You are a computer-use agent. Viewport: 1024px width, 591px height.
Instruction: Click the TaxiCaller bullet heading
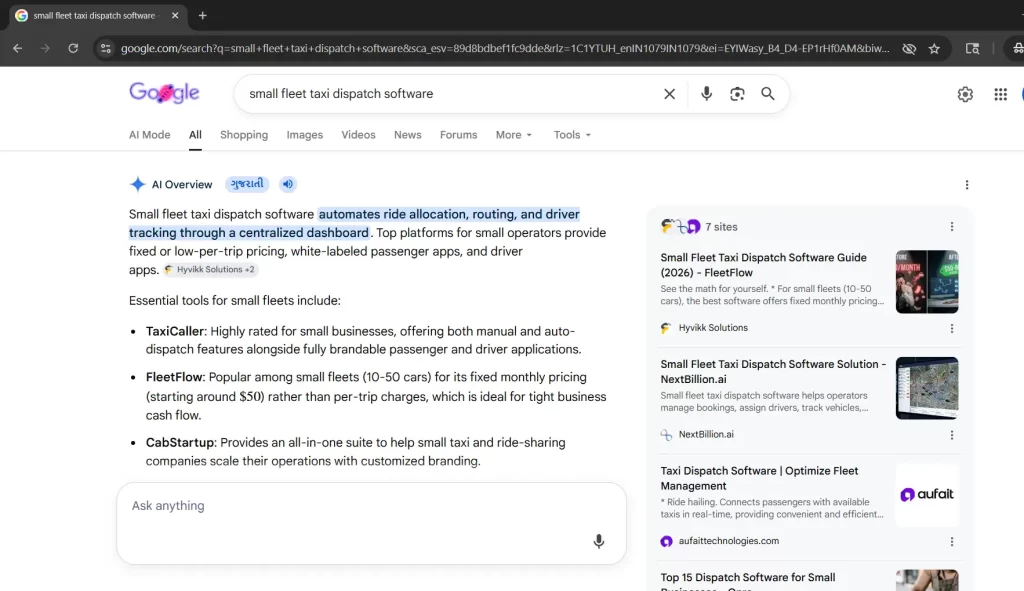175,331
